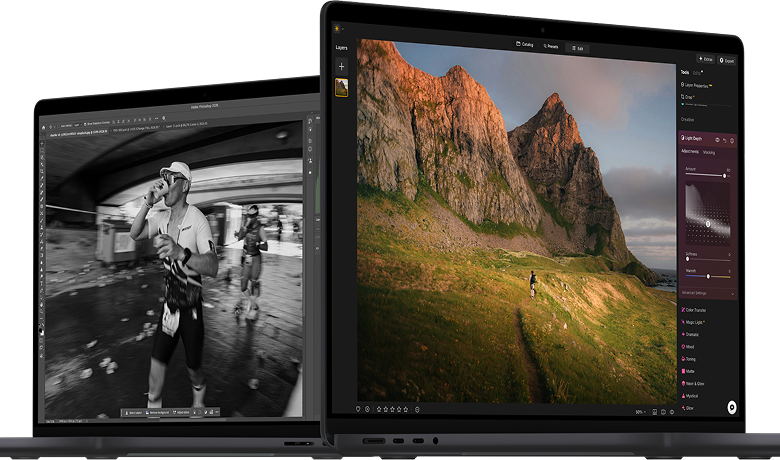Open the Luminar app menu sun icon
Screen dimensions: 780x460
tap(337, 29)
